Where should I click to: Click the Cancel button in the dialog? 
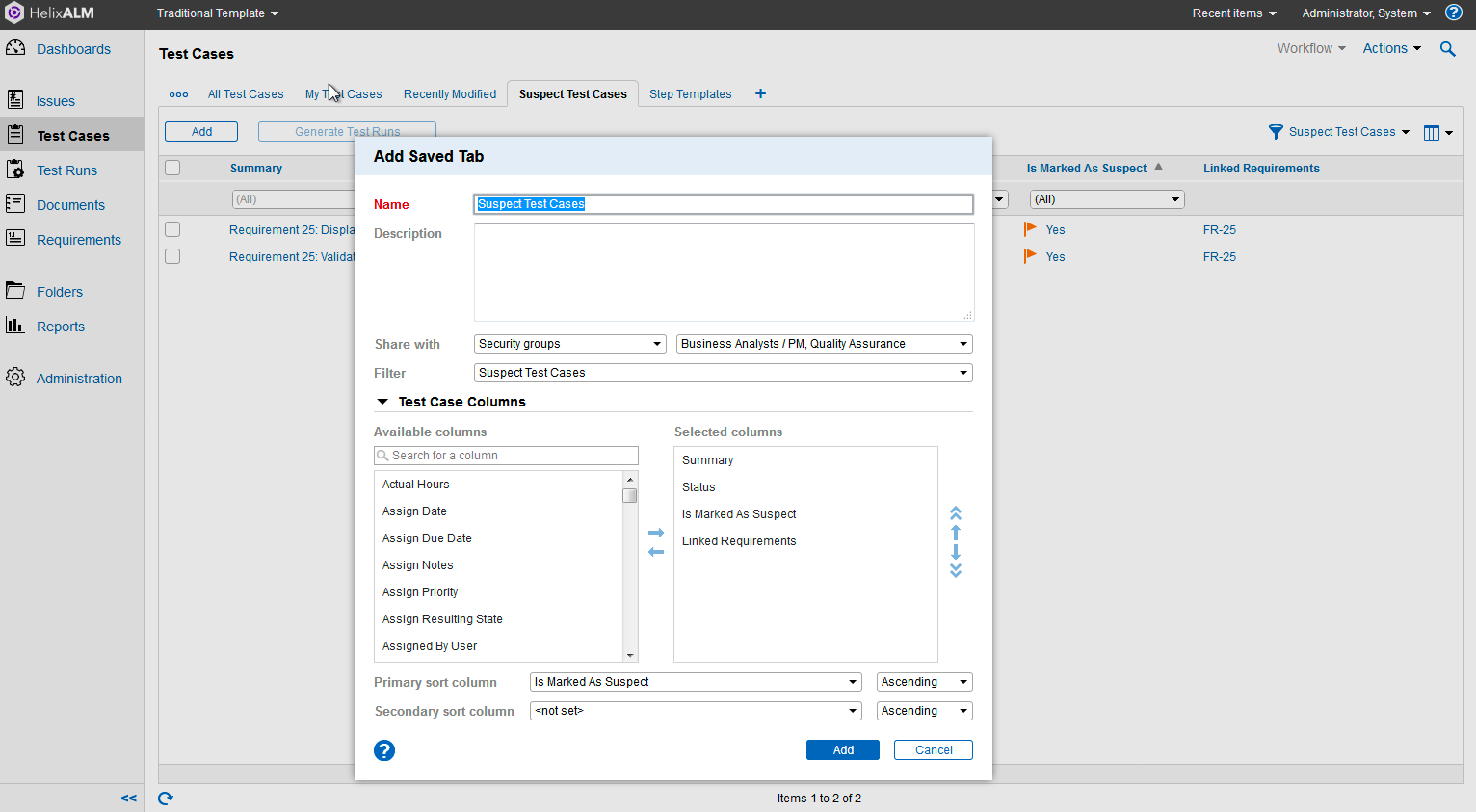(x=932, y=749)
